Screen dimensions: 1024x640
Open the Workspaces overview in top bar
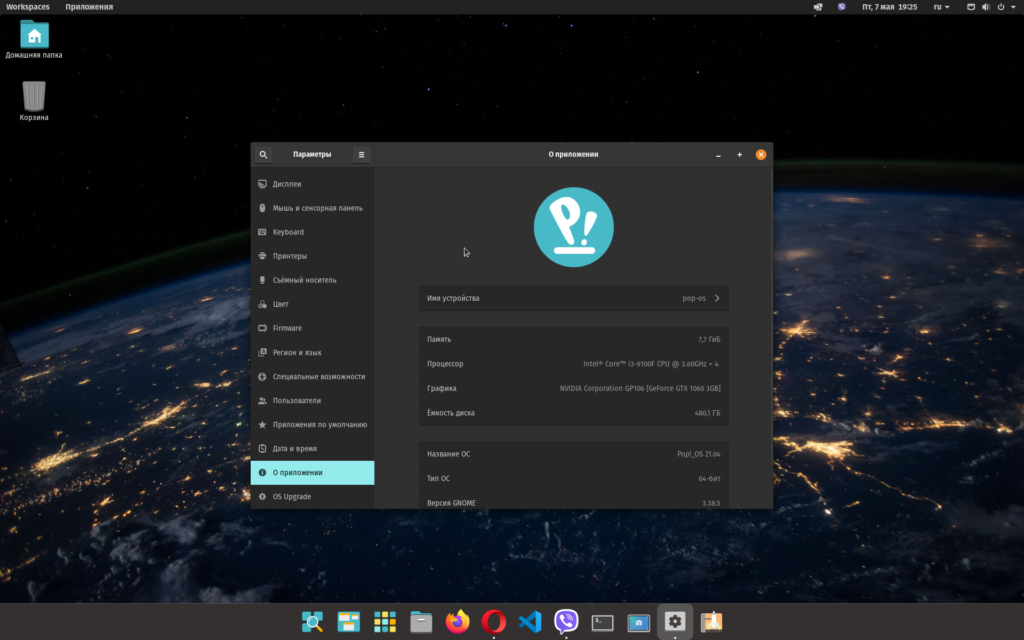click(27, 7)
